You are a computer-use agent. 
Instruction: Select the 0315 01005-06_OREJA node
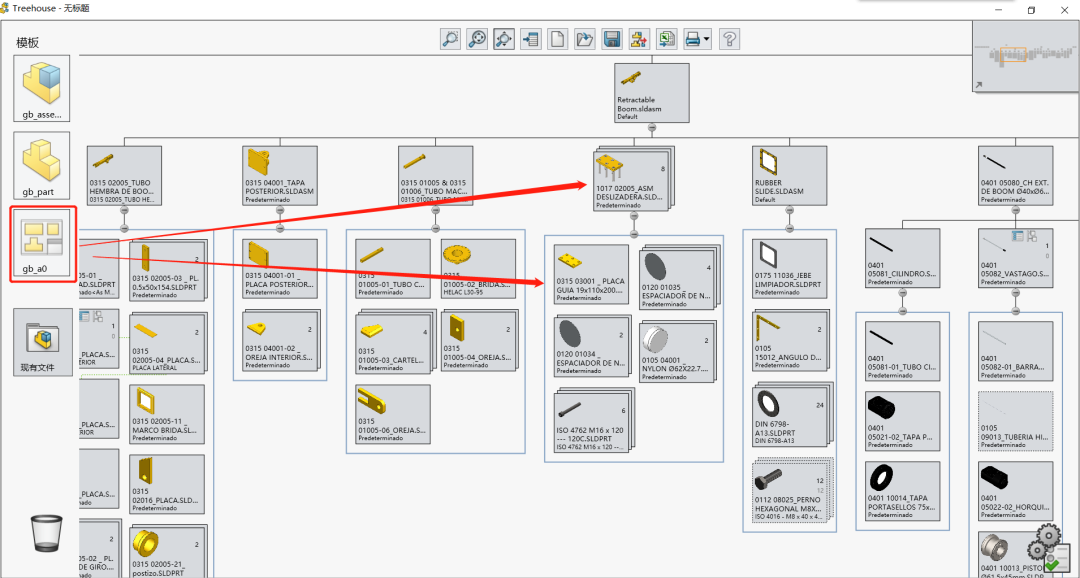point(393,414)
